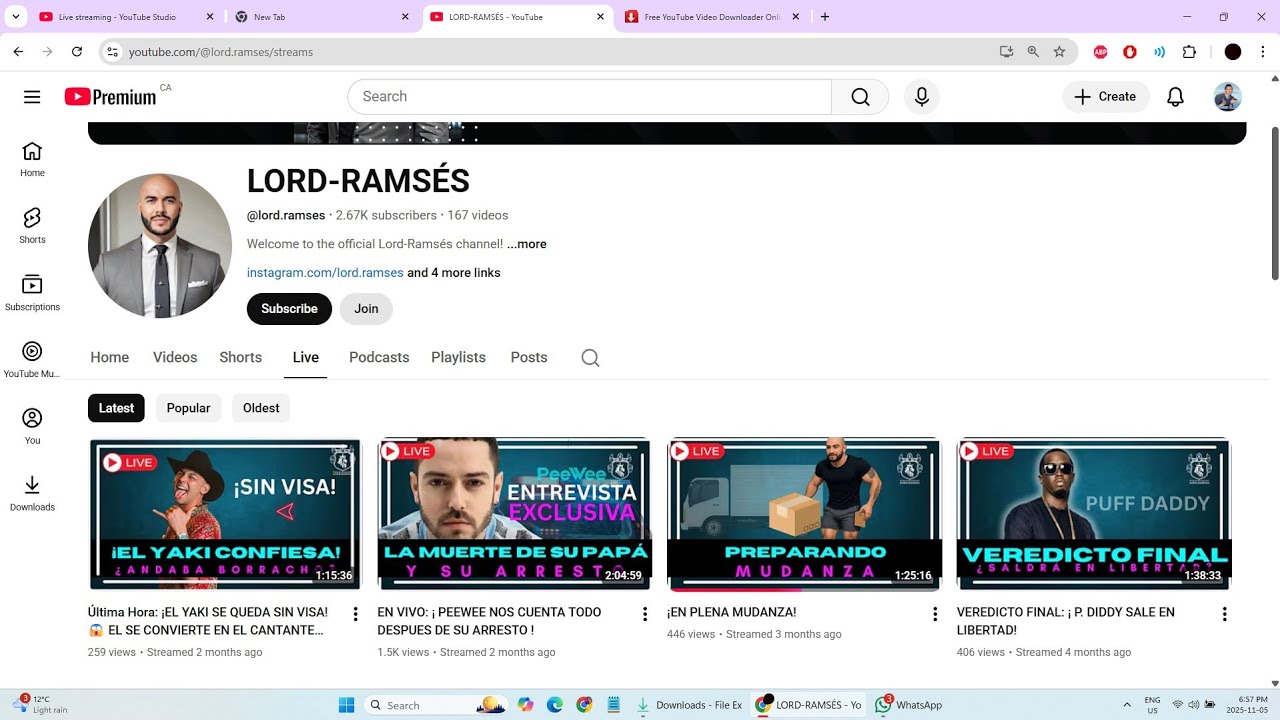Go to YouTube Premium home logo
This screenshot has height=720, width=1280.
pyautogui.click(x=110, y=97)
